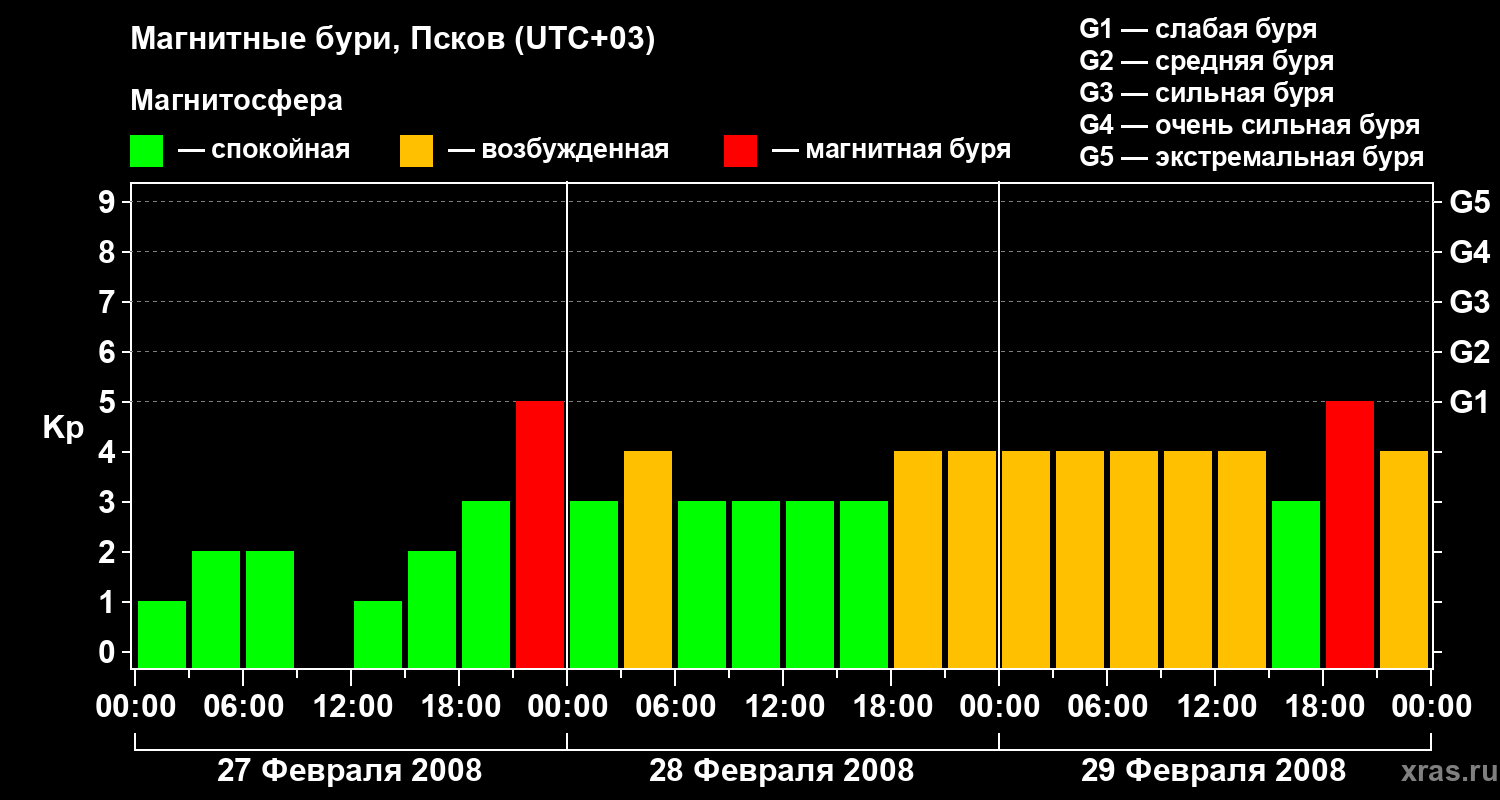Select the chart title 'Магнитные бури, Псков (UTC+03)'
The image size is (1500, 800).
point(393,40)
